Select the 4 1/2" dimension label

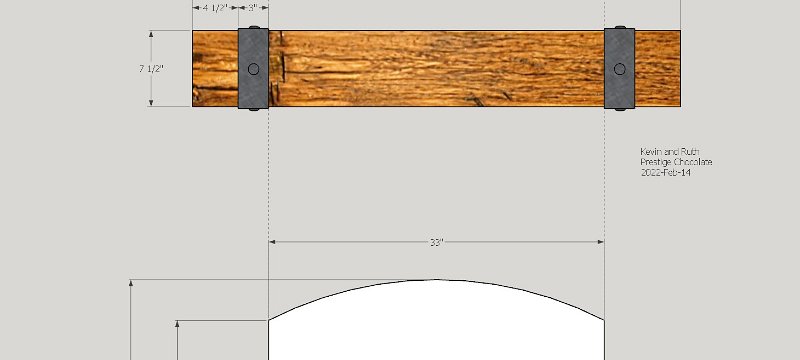[215, 8]
